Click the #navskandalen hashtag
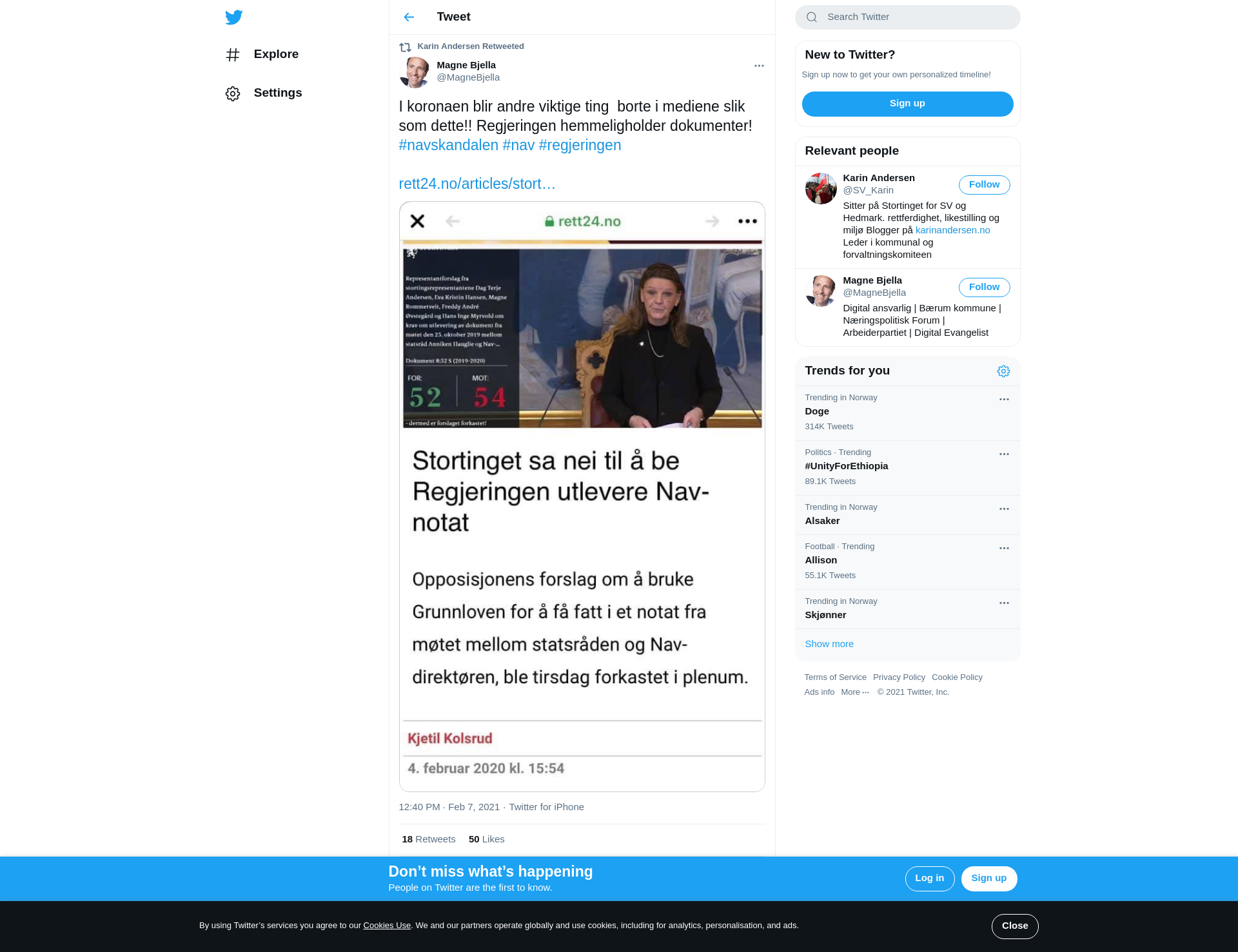The image size is (1238, 952). (448, 146)
